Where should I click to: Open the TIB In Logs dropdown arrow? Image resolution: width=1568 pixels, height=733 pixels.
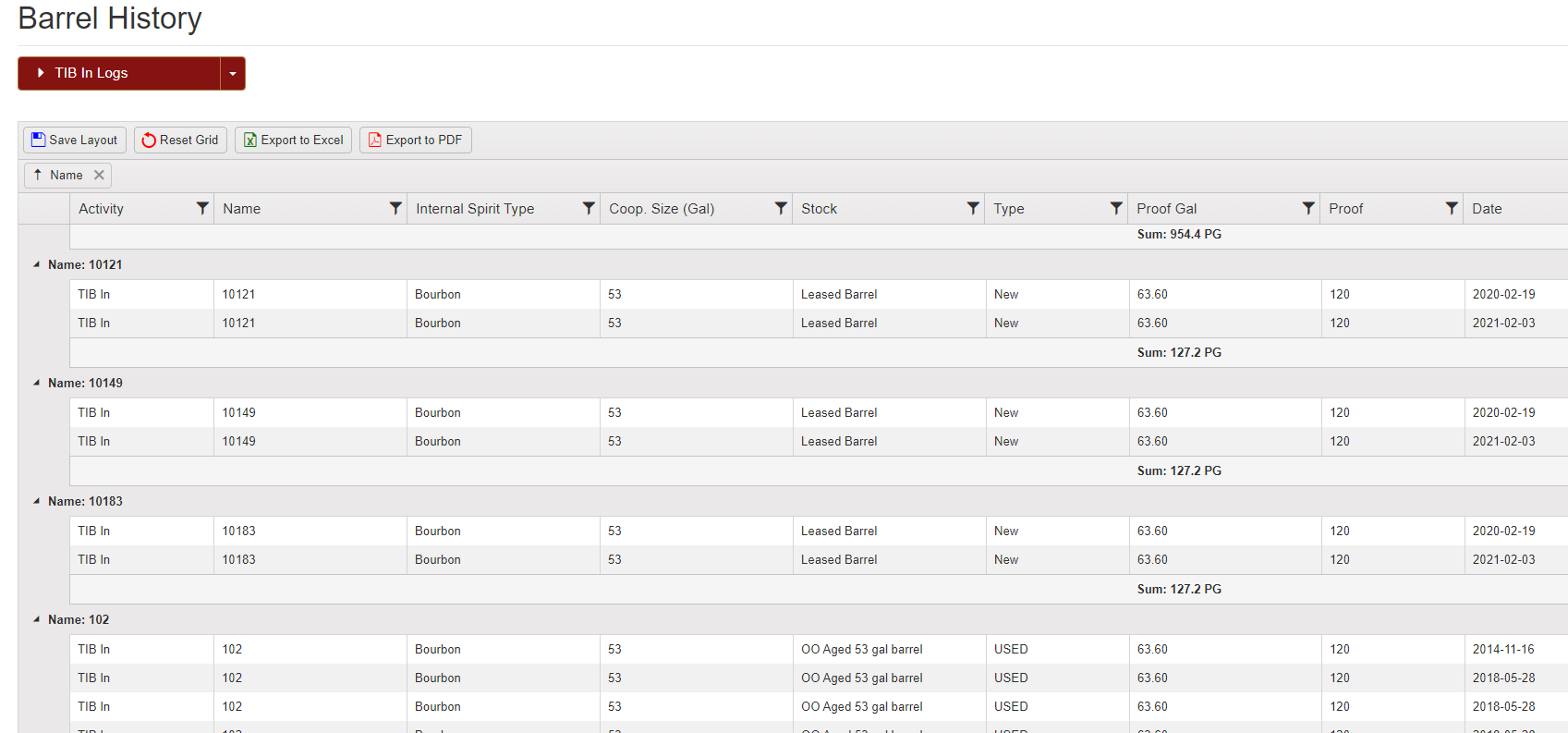[233, 73]
